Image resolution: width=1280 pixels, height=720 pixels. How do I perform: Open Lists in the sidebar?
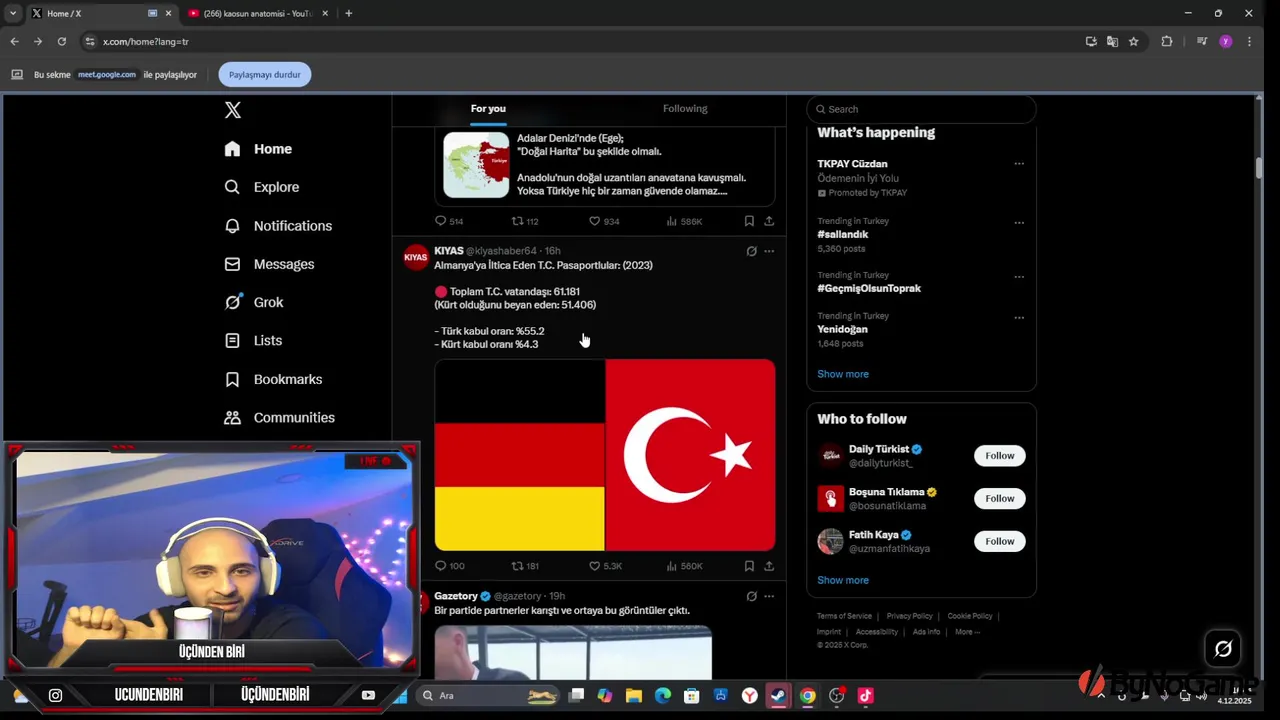click(253, 341)
